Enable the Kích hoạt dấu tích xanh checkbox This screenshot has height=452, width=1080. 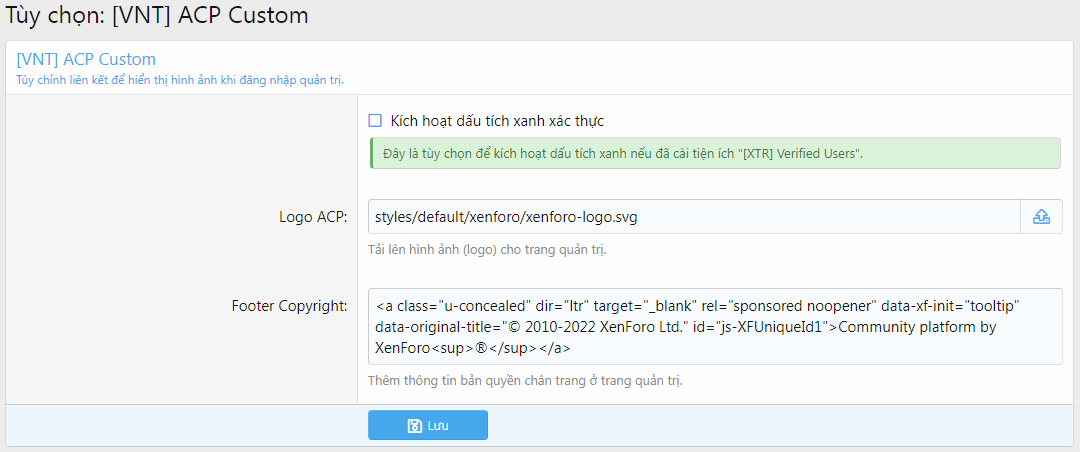[376, 121]
